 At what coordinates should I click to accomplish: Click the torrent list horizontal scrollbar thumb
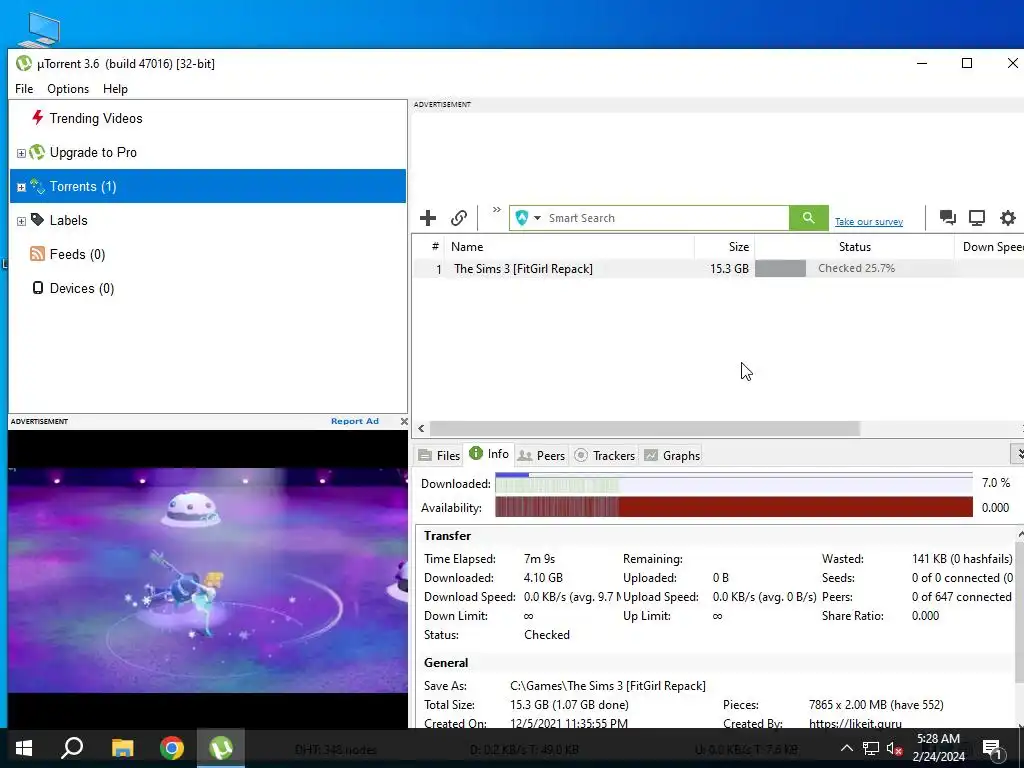[645, 428]
